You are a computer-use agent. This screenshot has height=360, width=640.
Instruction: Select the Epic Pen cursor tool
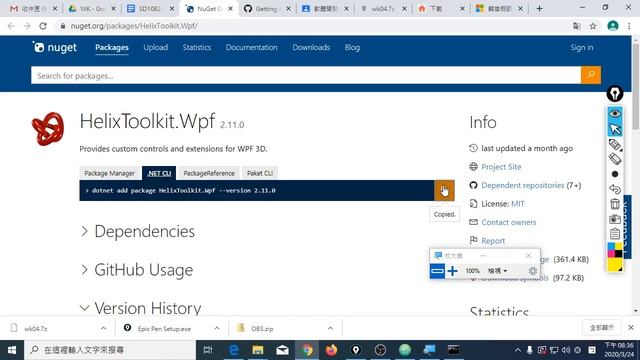(x=615, y=129)
